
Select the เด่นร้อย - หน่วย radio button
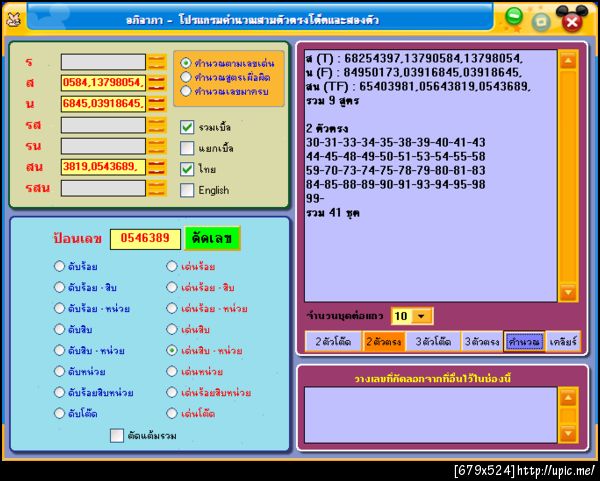point(172,308)
